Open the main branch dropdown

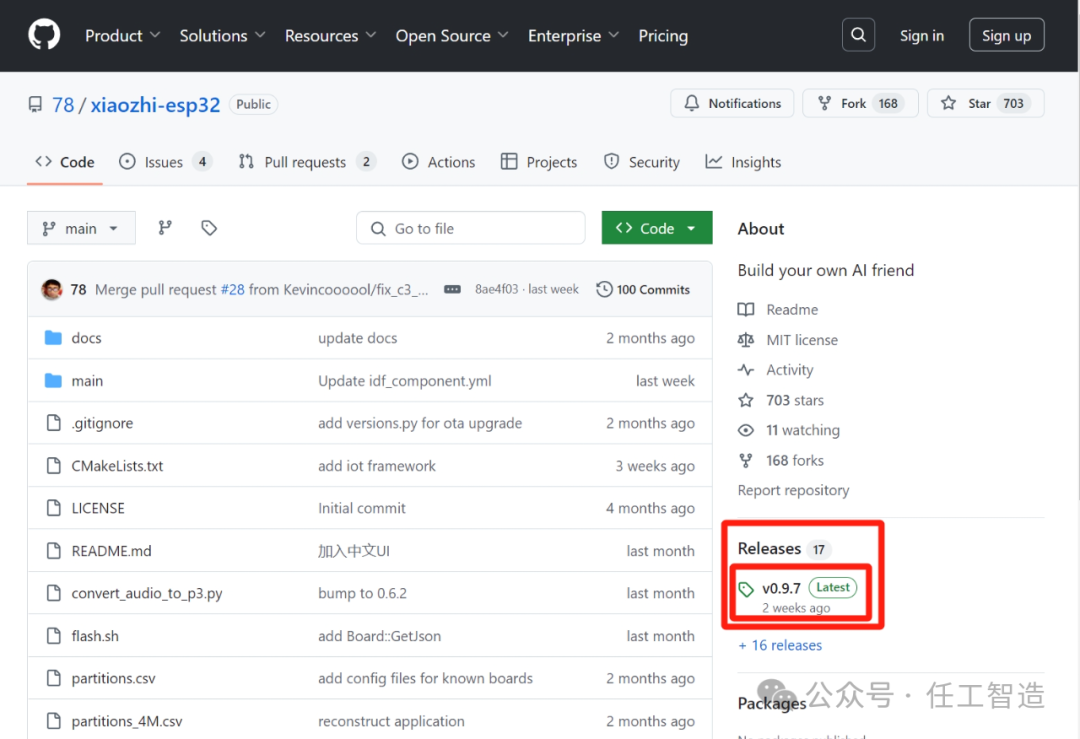(81, 228)
